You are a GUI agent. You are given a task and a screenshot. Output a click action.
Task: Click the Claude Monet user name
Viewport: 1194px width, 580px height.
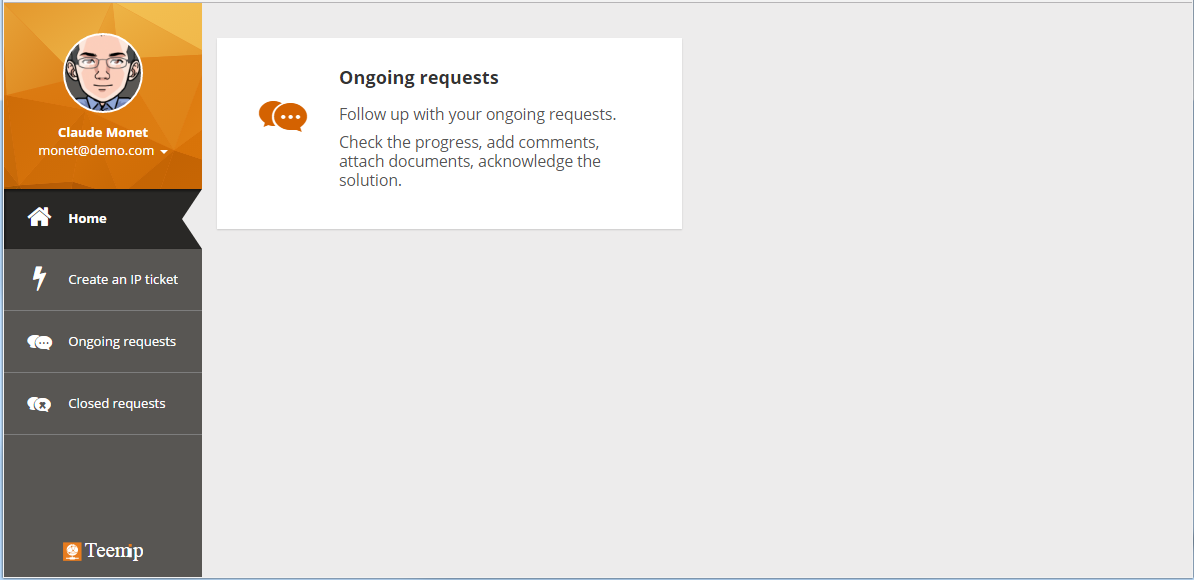pos(103,132)
